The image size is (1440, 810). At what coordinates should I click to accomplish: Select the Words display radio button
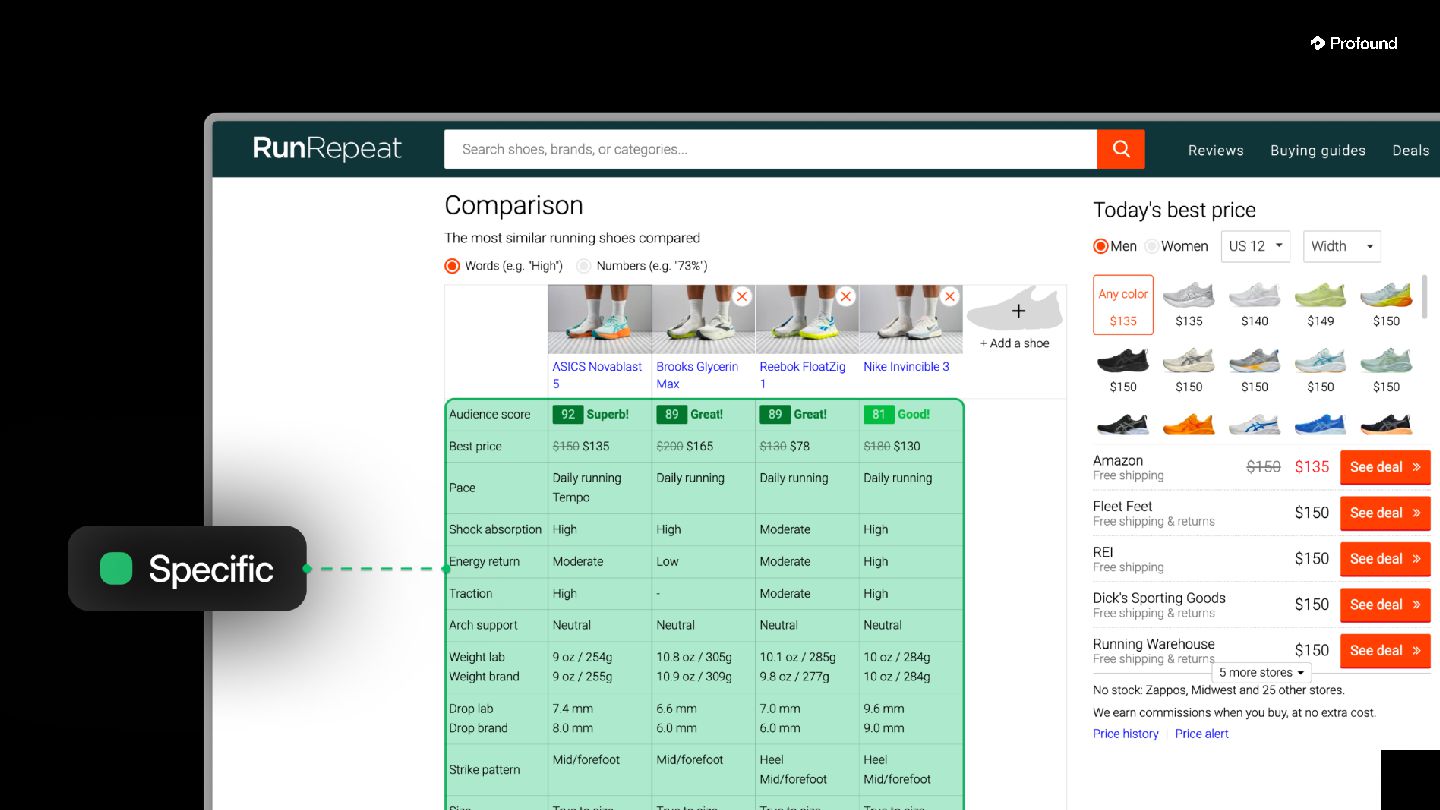click(452, 266)
